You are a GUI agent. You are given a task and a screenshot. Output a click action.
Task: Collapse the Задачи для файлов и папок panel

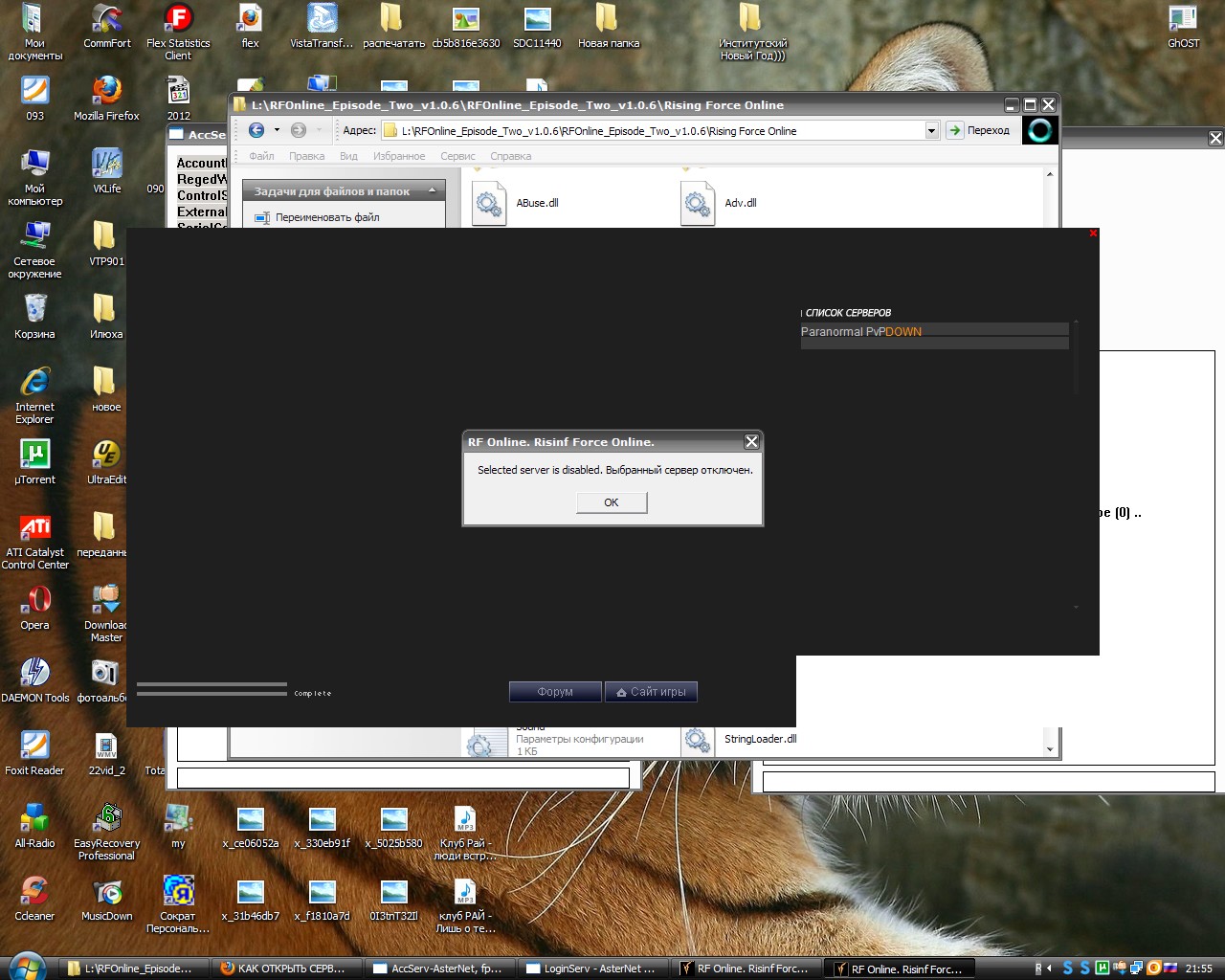[432, 191]
